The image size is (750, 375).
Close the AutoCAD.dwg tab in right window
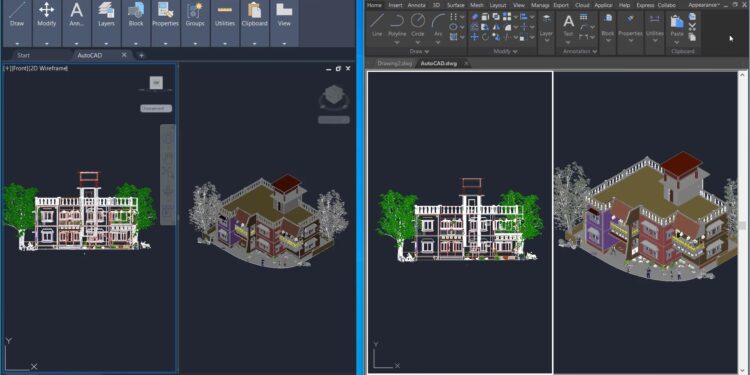click(467, 63)
